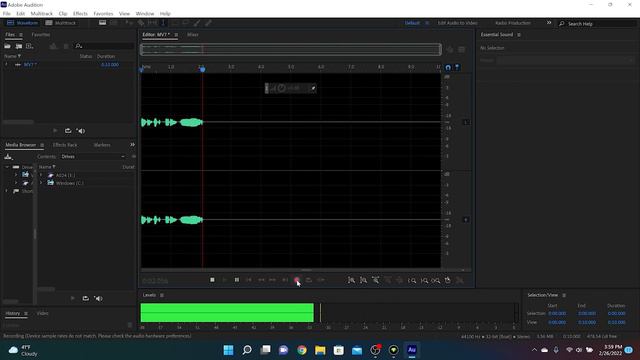Image resolution: width=640 pixels, height=360 pixels.
Task: Toggle Auto-Play speaker in Media Browser
Action: click(98, 298)
